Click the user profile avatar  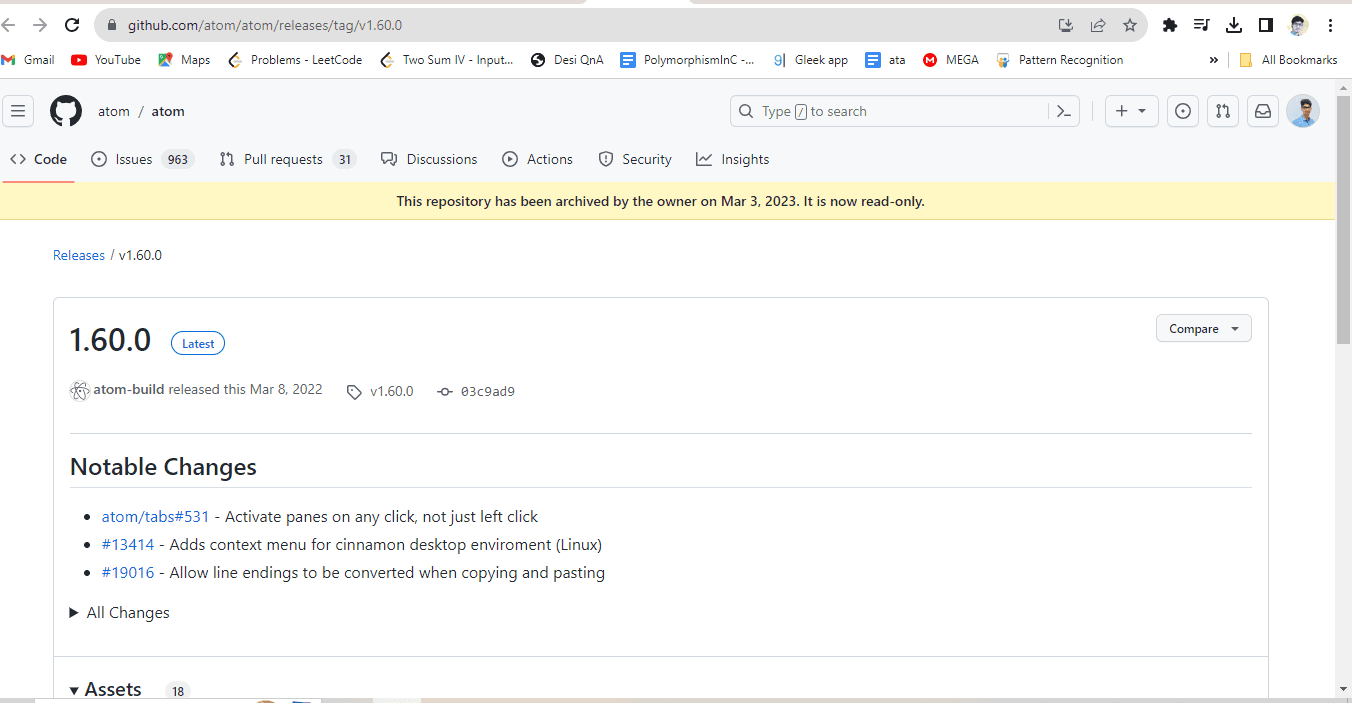pos(1302,111)
